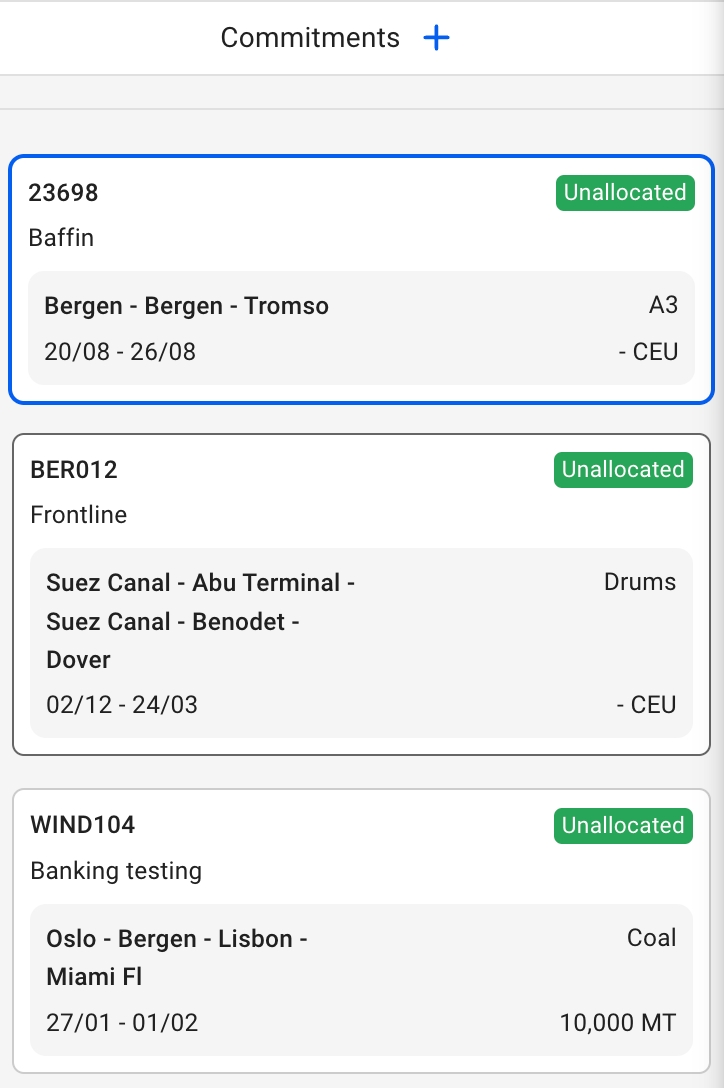Select commitment ID 23698
Image resolution: width=724 pixels, height=1088 pixels.
(x=63, y=193)
